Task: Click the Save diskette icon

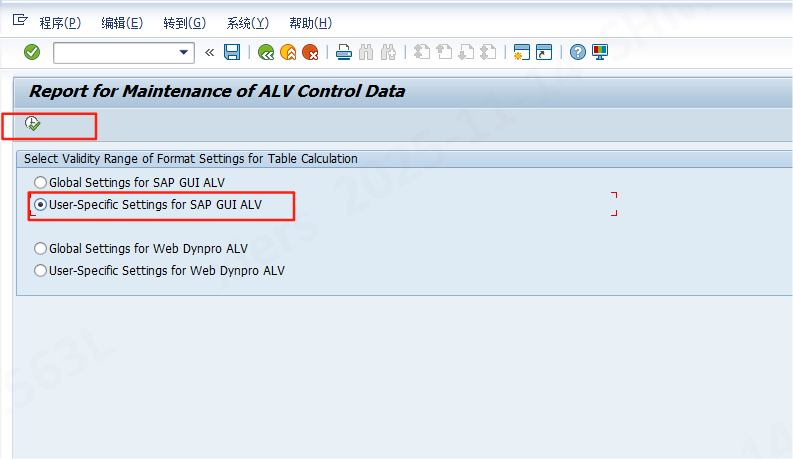Action: [x=232, y=52]
